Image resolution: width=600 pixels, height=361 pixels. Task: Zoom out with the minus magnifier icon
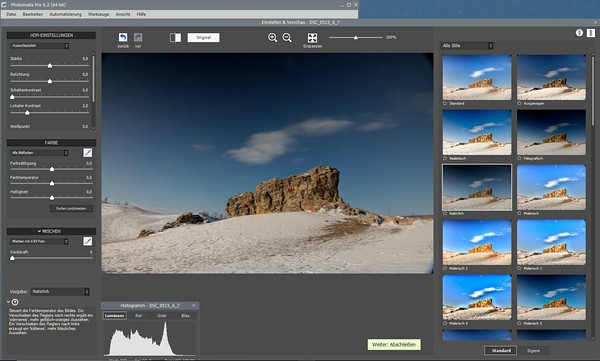[287, 38]
